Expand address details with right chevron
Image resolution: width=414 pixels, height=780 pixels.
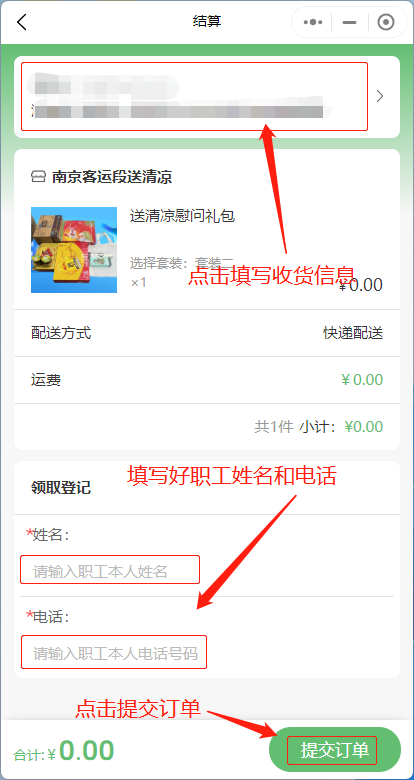[380, 96]
